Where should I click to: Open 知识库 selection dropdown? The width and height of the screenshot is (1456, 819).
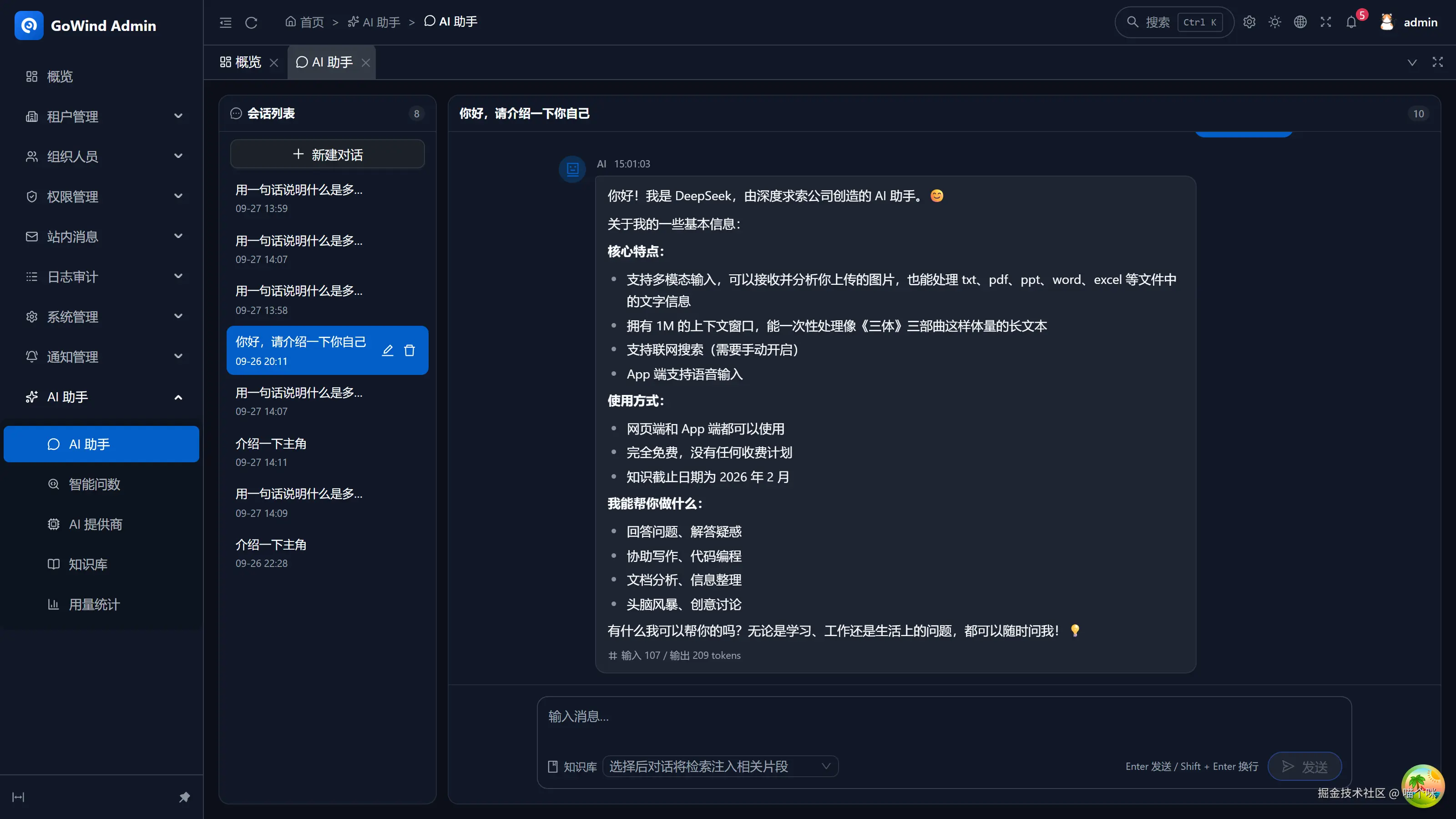[720, 766]
